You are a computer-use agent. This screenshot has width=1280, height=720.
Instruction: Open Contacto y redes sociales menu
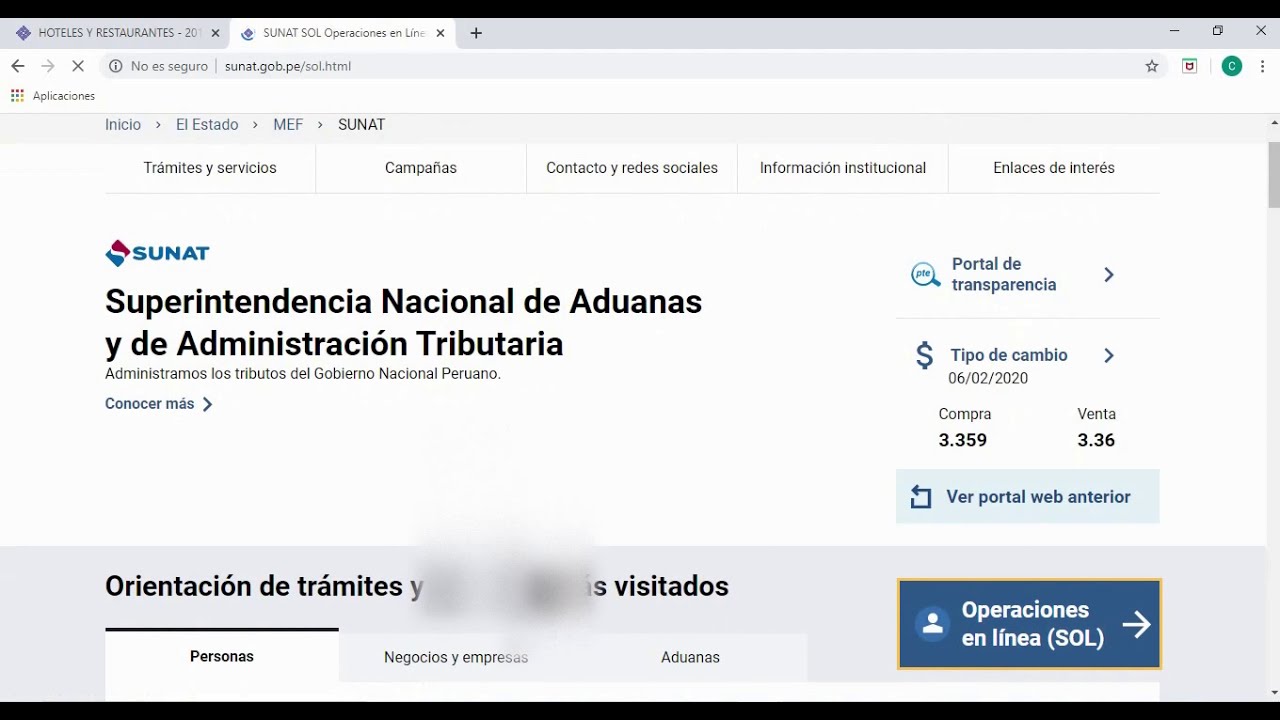632,168
